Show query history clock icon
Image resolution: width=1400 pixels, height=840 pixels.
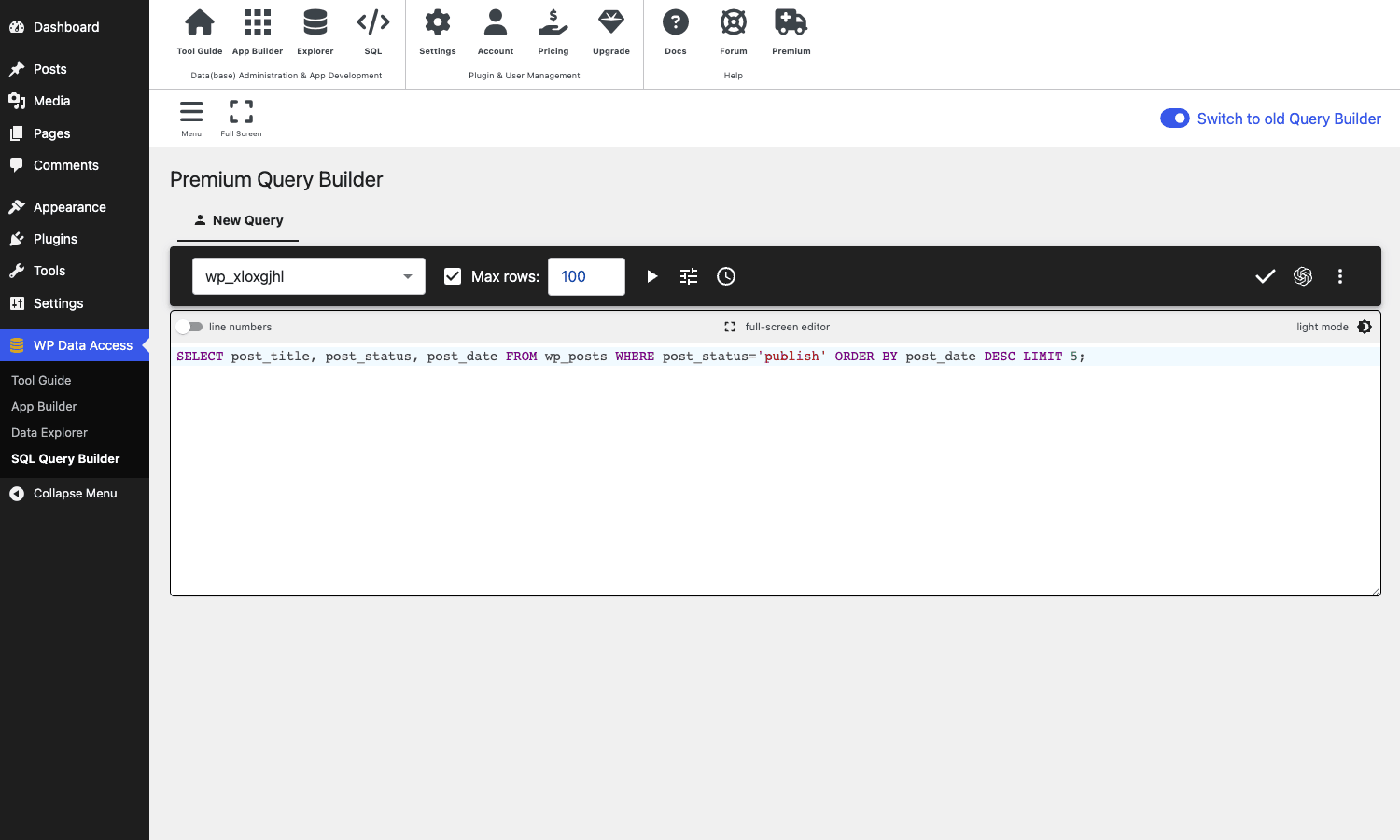click(x=726, y=276)
